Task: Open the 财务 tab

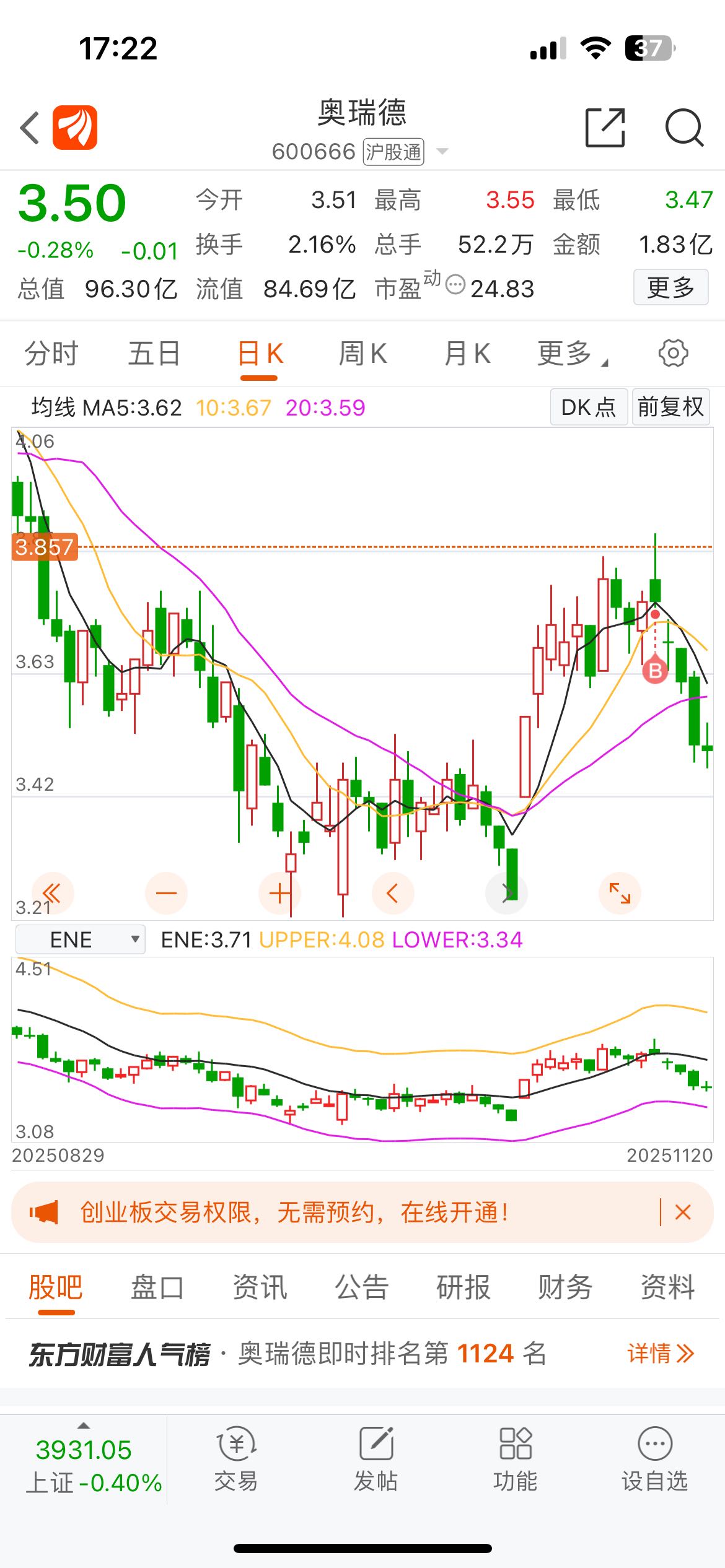Action: (x=565, y=1287)
